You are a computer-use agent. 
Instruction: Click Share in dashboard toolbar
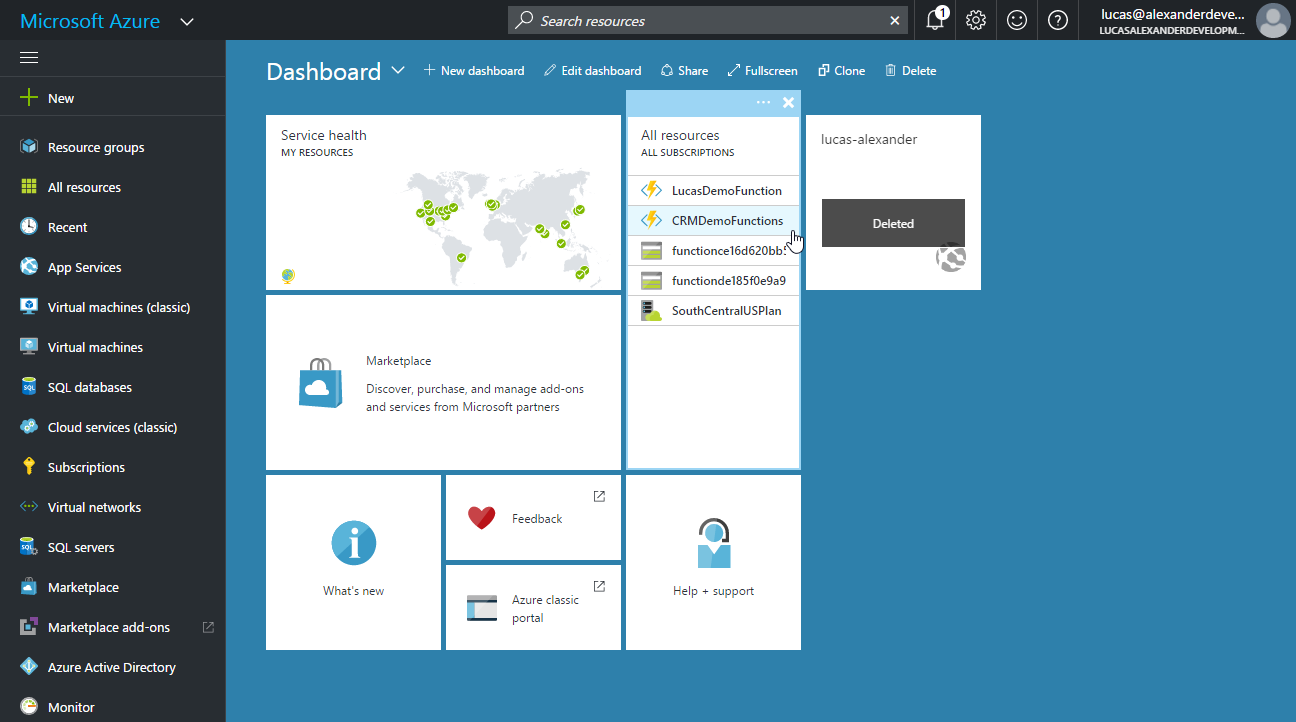[x=684, y=71]
